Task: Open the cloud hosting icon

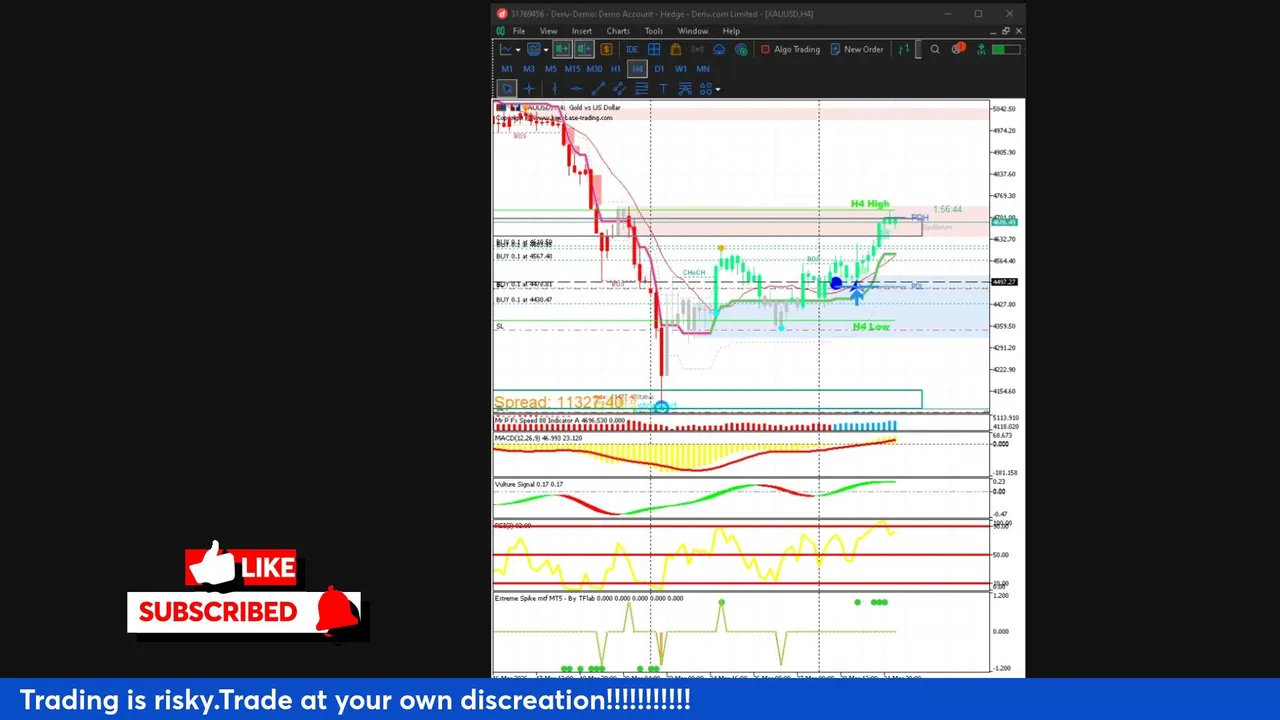Action: (719, 49)
